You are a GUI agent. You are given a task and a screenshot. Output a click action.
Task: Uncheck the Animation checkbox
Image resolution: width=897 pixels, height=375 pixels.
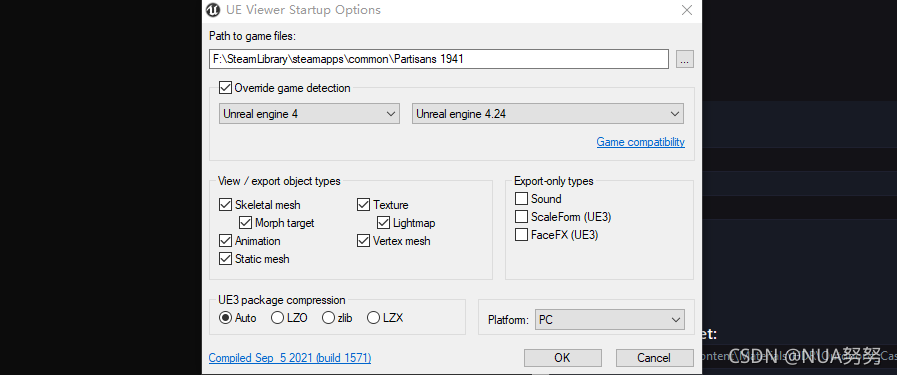point(225,241)
